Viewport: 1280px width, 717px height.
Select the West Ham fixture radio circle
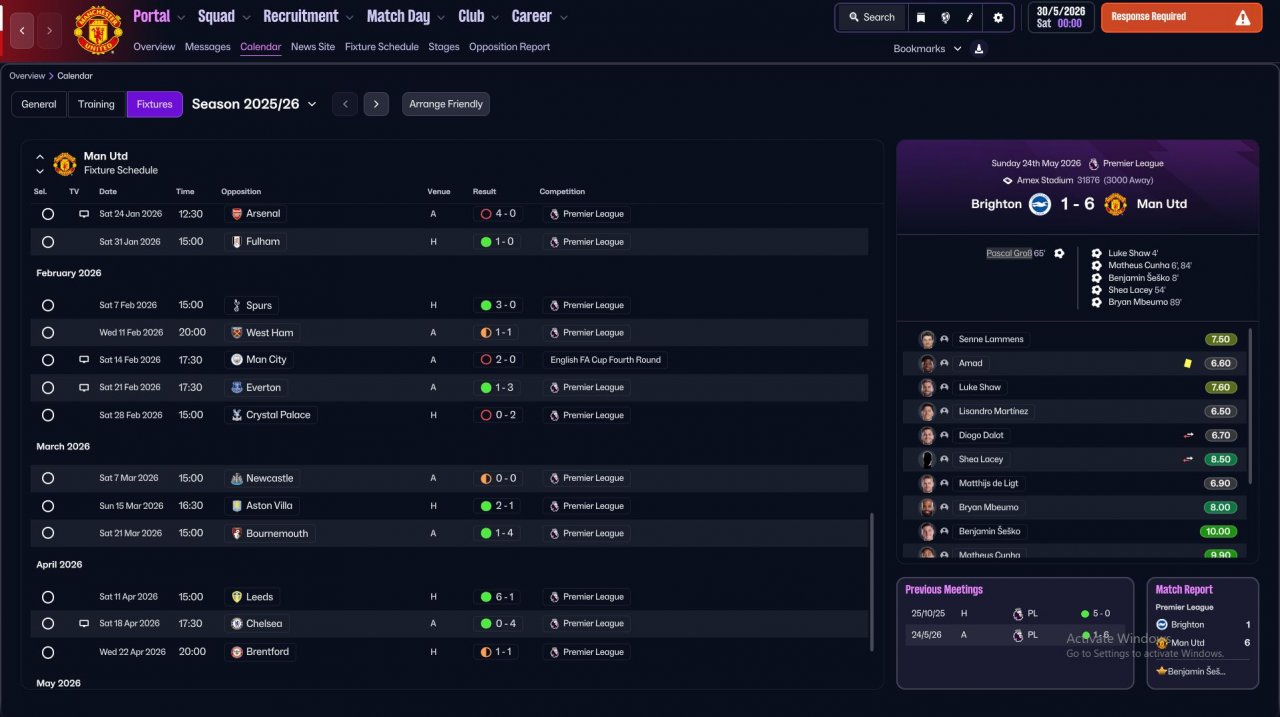point(47,333)
